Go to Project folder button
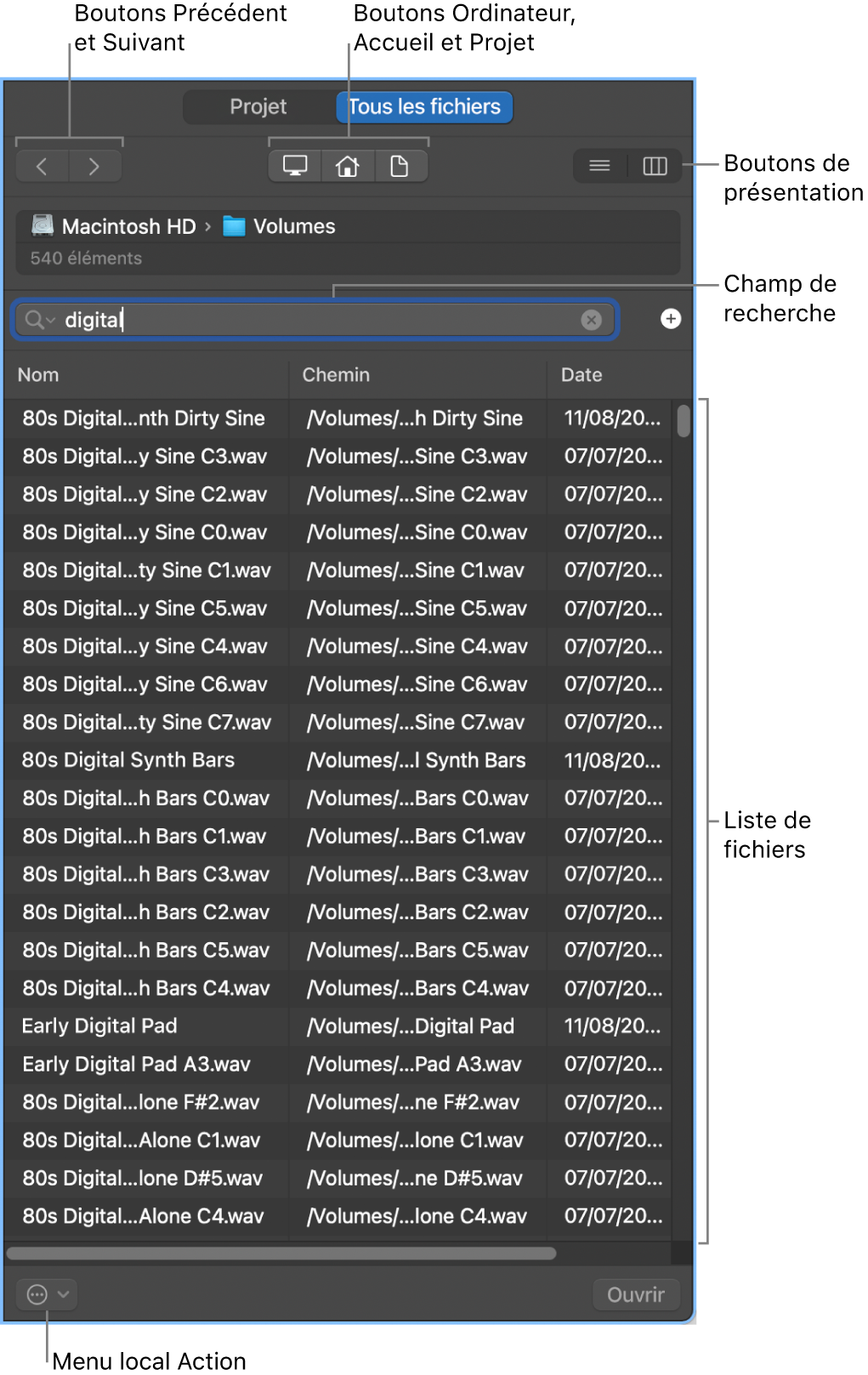 pyautogui.click(x=399, y=166)
